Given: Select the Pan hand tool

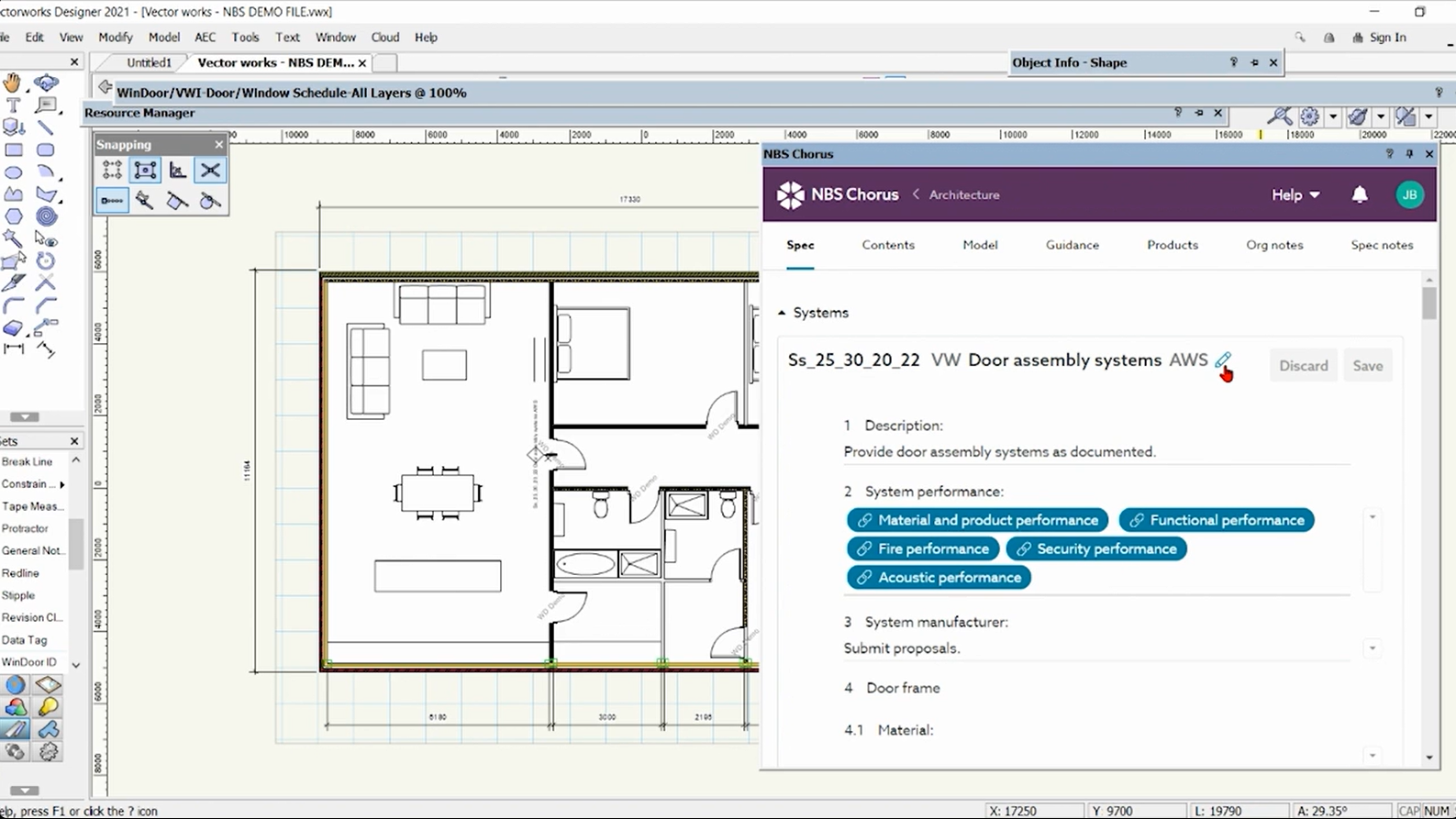Looking at the screenshot, I should point(12,83).
